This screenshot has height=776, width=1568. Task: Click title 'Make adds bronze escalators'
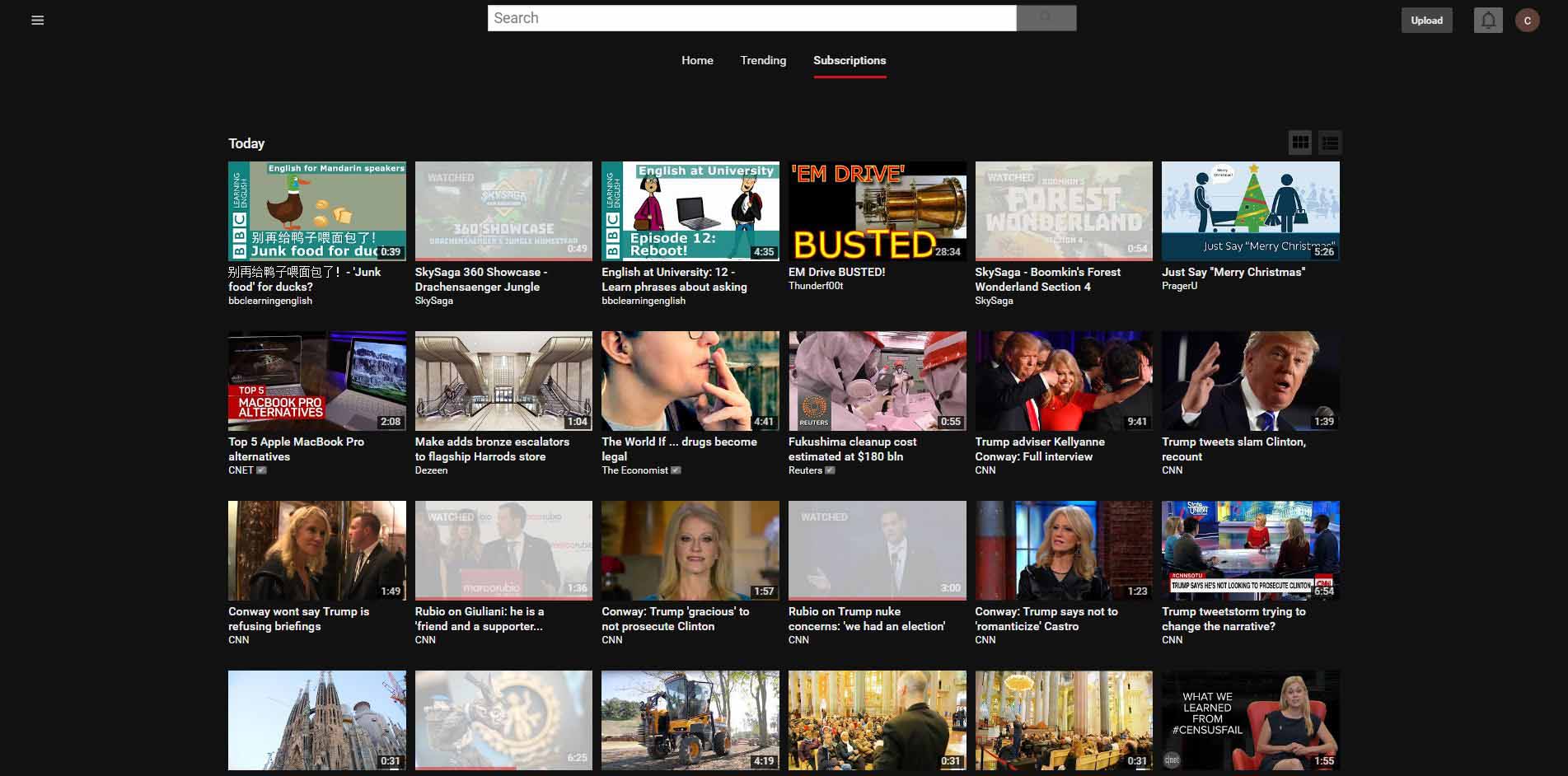pos(492,449)
